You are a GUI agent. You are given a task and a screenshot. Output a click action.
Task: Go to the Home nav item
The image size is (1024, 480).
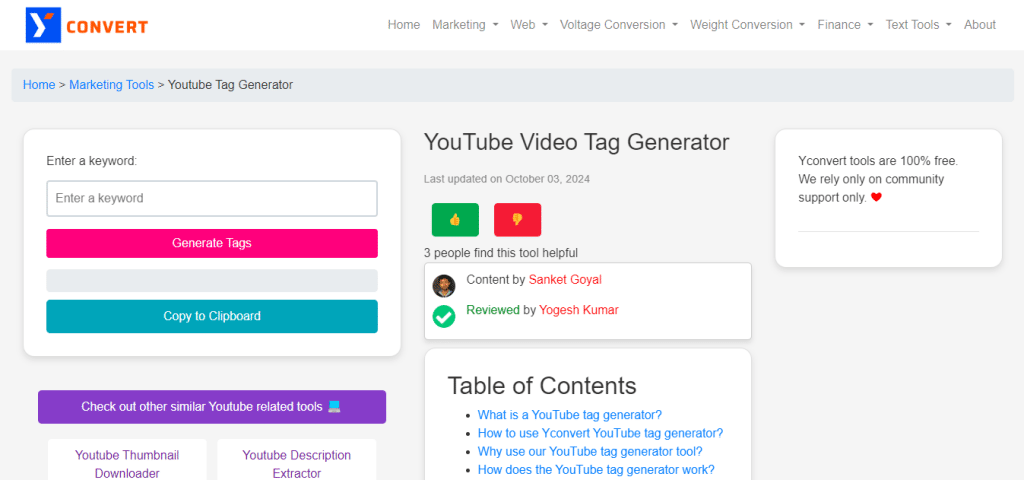tap(404, 25)
